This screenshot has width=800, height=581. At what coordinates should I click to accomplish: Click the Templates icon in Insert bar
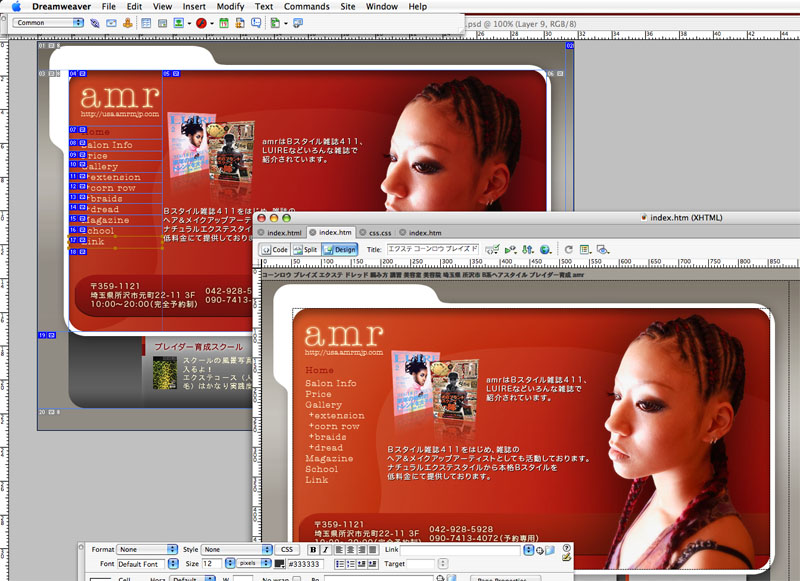(x=275, y=23)
